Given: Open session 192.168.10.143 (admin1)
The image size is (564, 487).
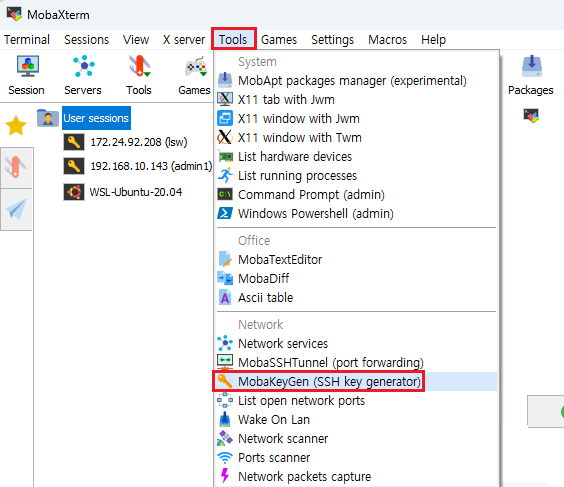Looking at the screenshot, I should 151,166.
